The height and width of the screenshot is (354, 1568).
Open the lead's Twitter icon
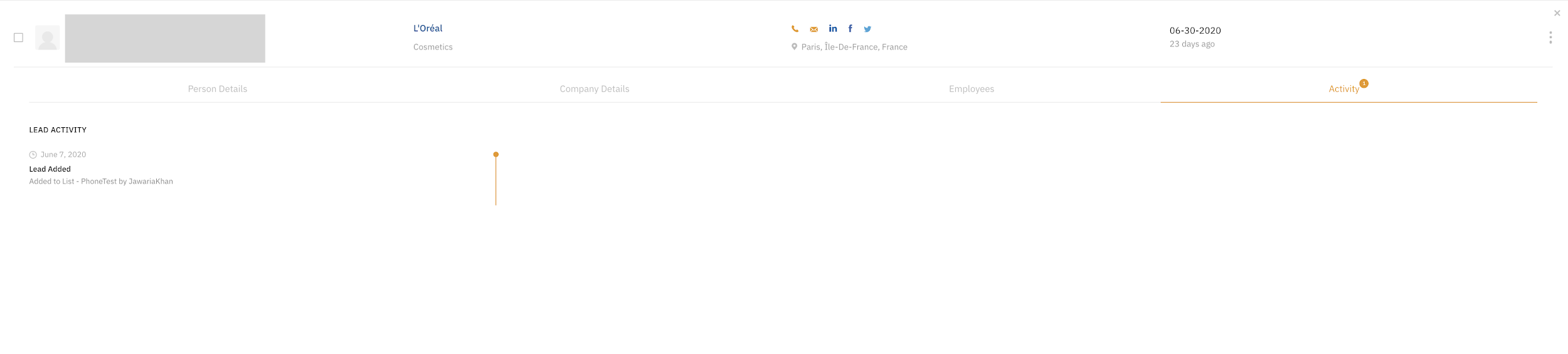click(867, 29)
